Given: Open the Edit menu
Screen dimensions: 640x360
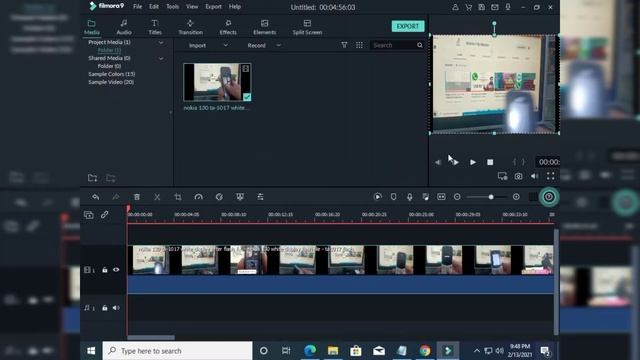Looking at the screenshot, I should point(154,7).
